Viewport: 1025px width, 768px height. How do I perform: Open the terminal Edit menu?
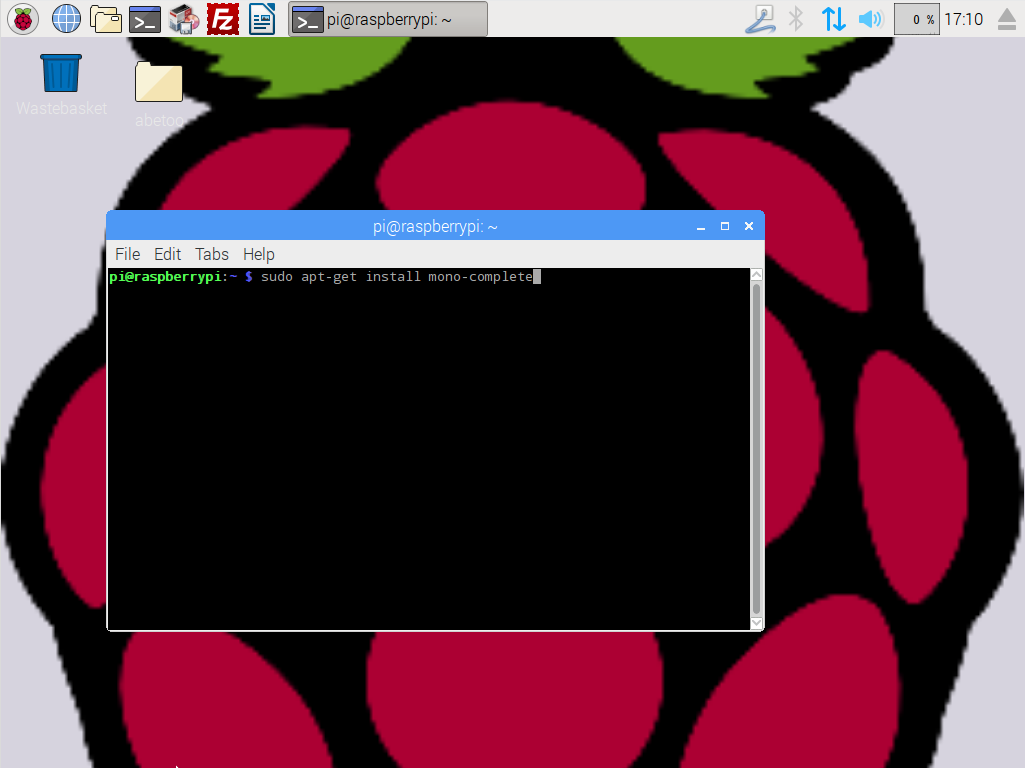[167, 254]
